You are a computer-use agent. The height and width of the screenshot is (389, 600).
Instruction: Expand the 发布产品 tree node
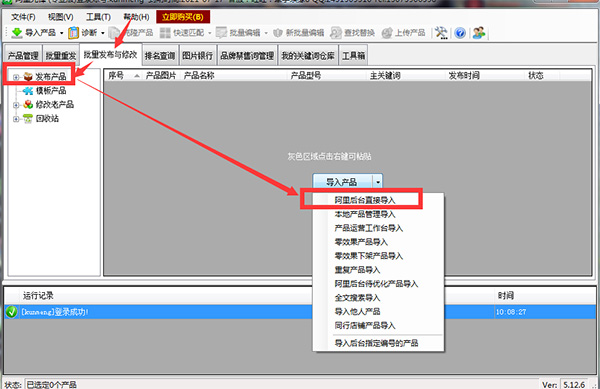click(x=16, y=77)
